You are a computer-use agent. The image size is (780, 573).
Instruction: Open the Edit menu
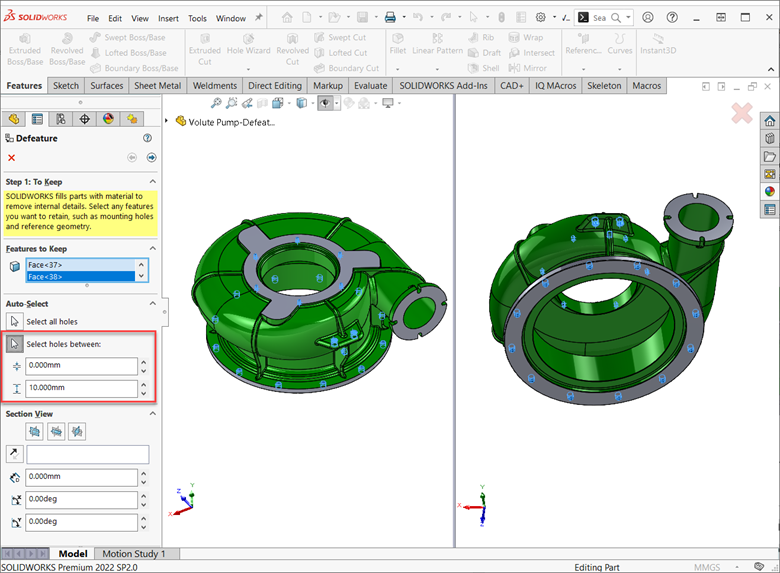click(115, 18)
